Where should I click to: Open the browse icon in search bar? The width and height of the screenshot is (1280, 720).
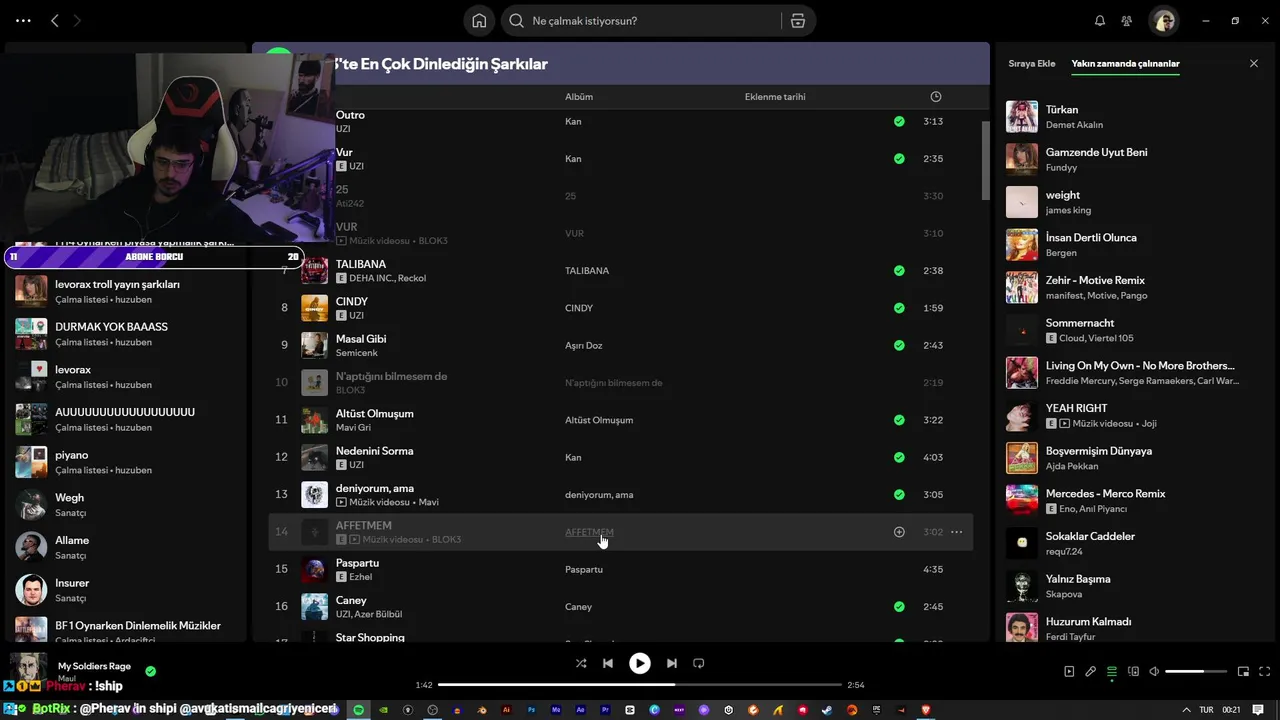(x=797, y=21)
